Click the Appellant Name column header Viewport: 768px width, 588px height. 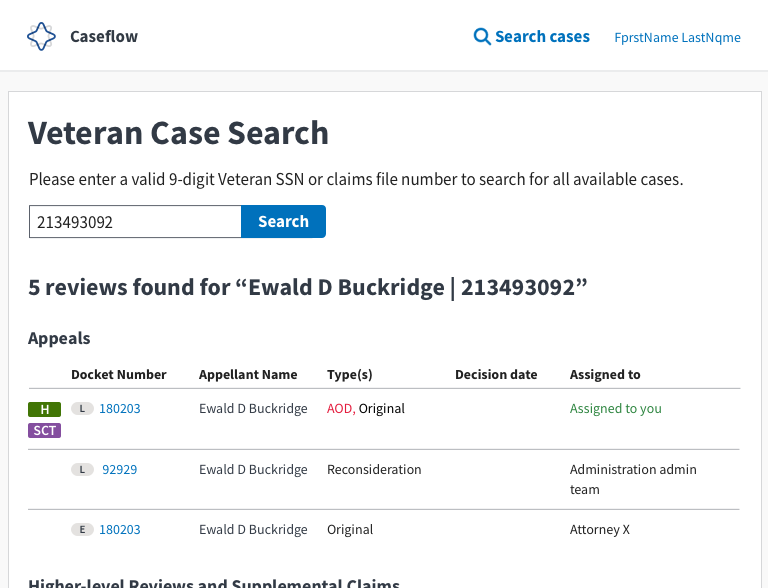coord(248,374)
